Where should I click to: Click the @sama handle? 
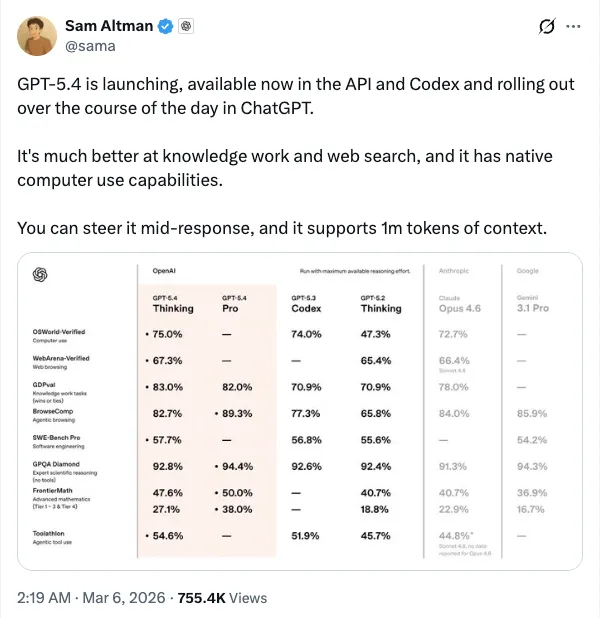[92, 46]
